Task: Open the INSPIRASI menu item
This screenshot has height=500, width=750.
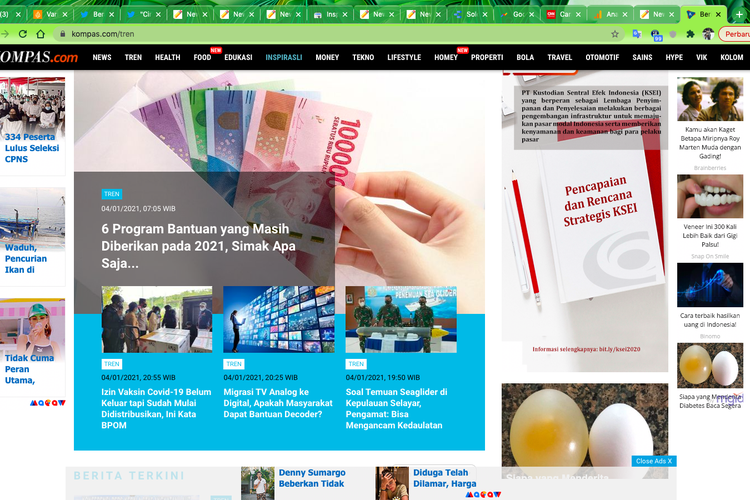Action: [283, 58]
